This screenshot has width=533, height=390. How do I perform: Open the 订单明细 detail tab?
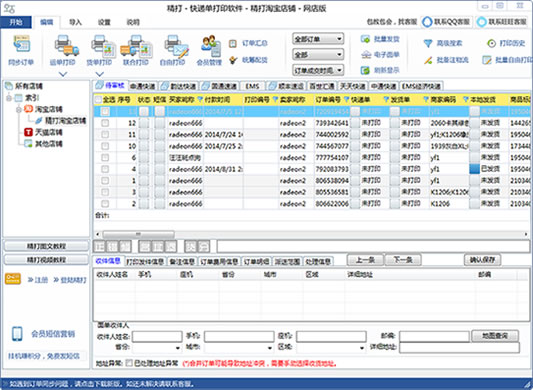point(256,261)
